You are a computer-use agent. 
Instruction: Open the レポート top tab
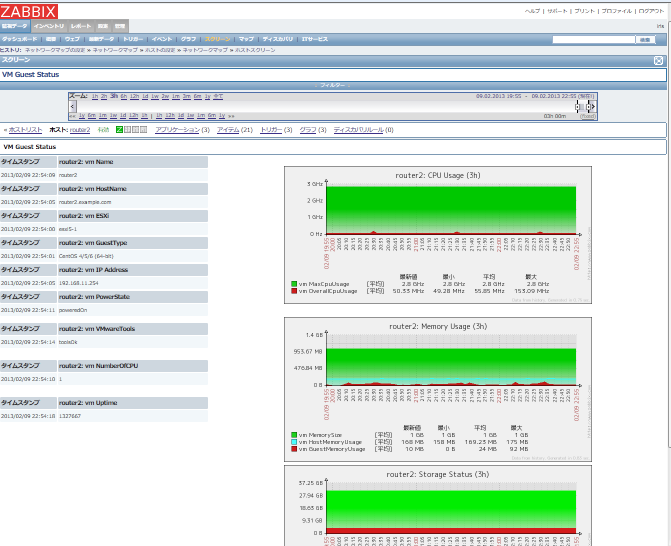coord(81,26)
